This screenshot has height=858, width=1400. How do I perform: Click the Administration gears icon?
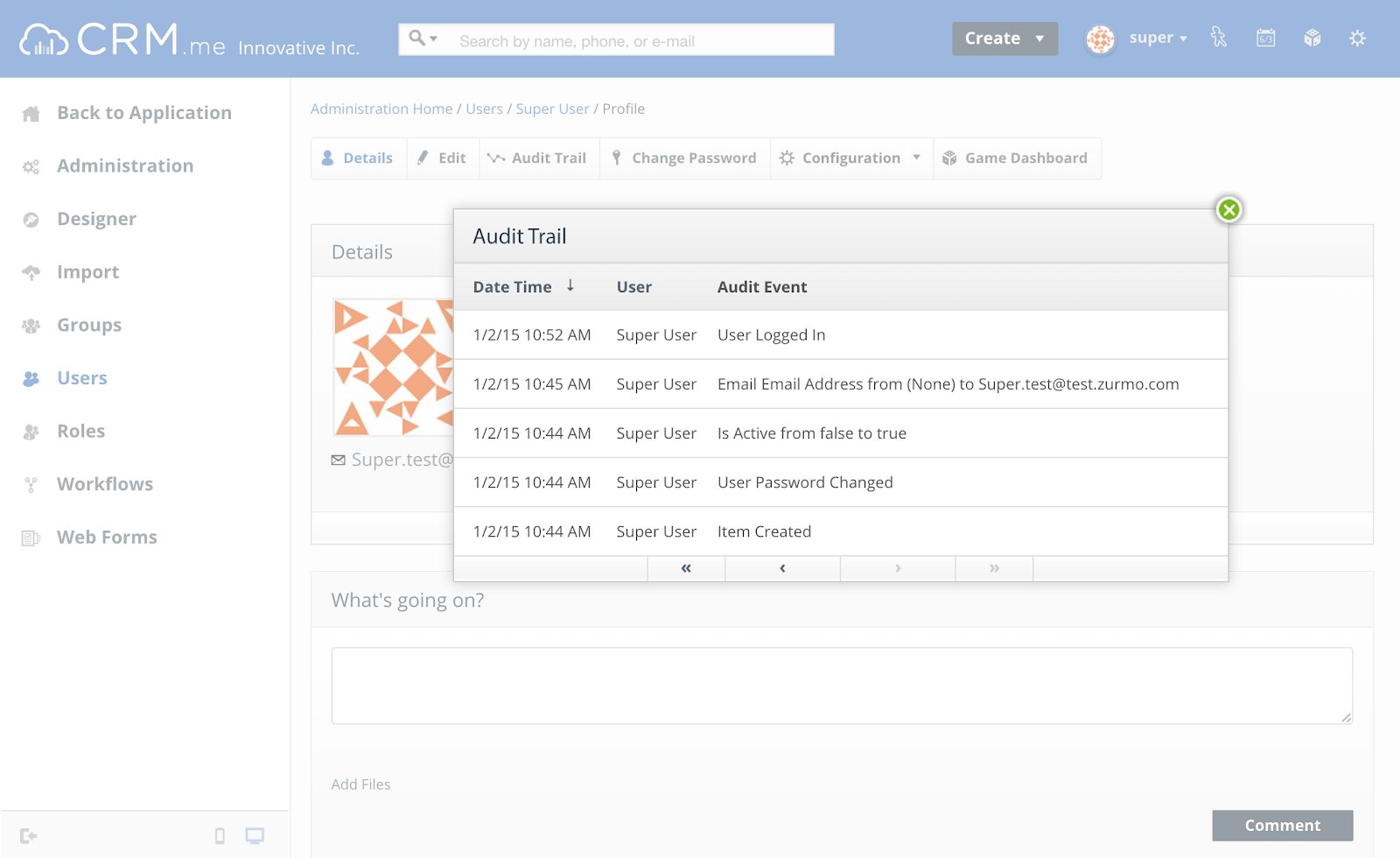click(31, 167)
